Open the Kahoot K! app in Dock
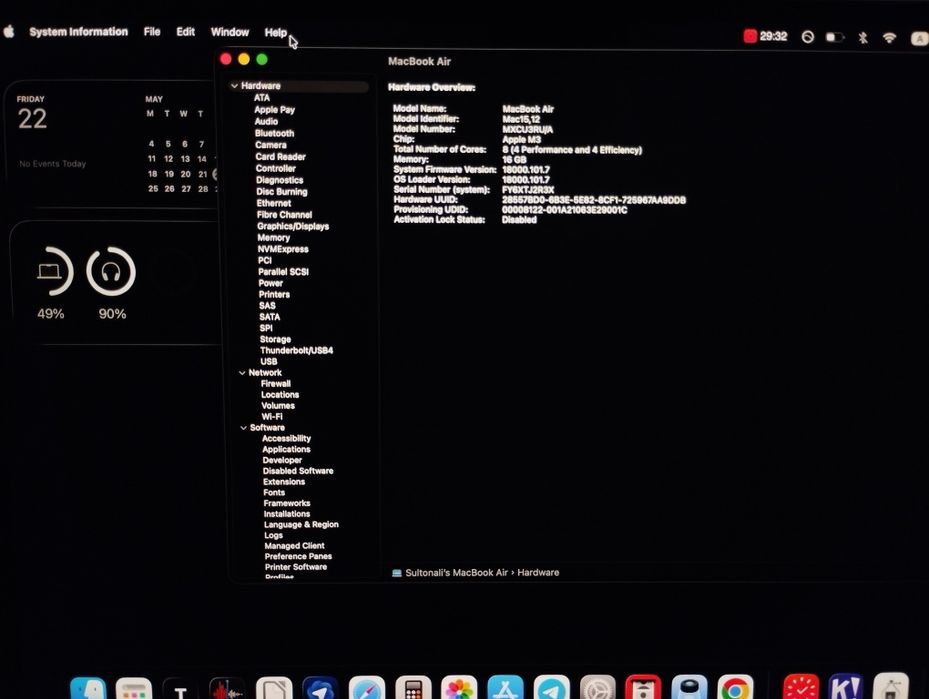The image size is (929, 699). point(845,687)
